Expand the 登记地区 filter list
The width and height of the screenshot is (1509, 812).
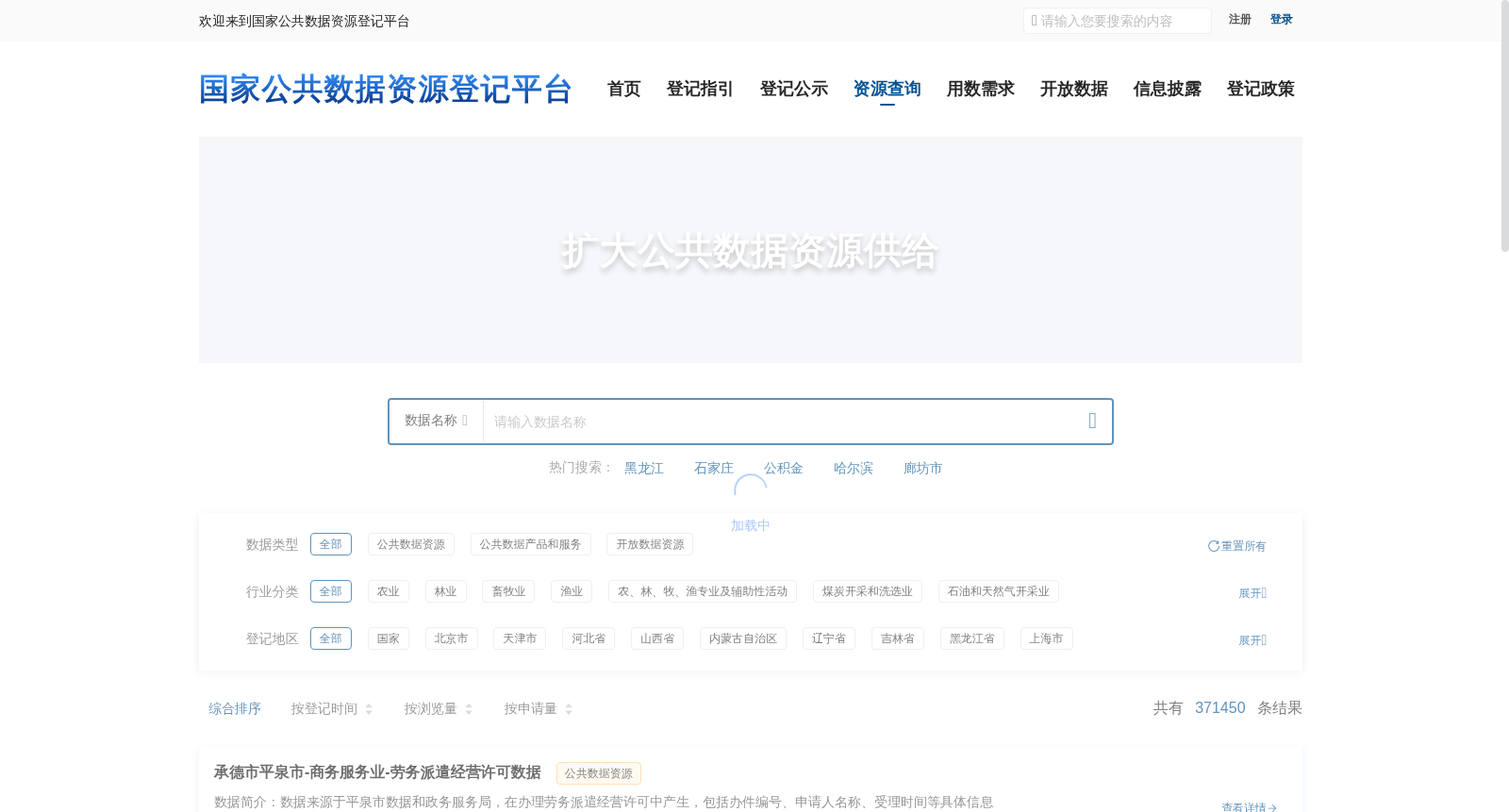[x=1252, y=640]
